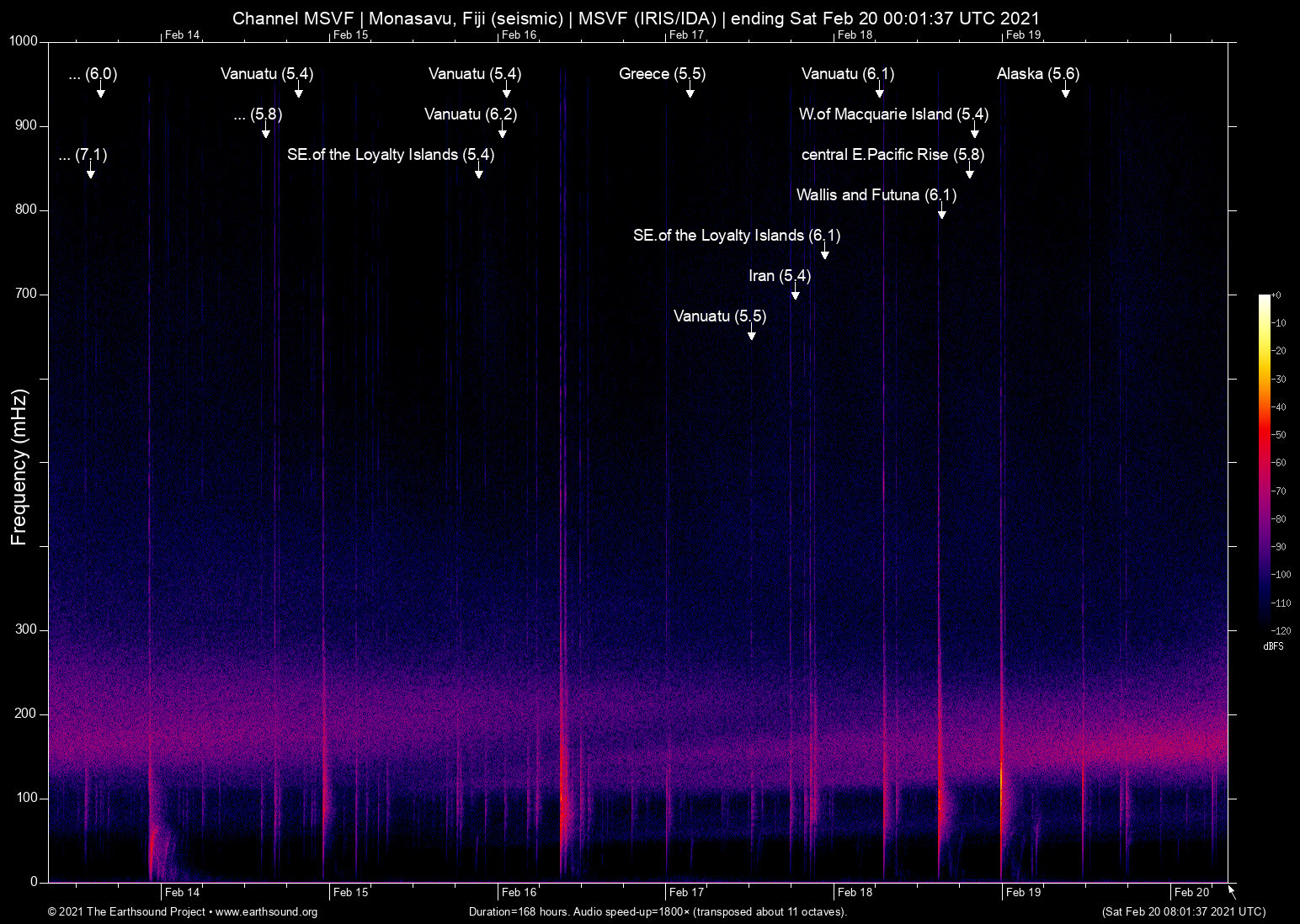1300x924 pixels.
Task: Click the 700 tick label on the frequency axis
Action: [x=26, y=294]
